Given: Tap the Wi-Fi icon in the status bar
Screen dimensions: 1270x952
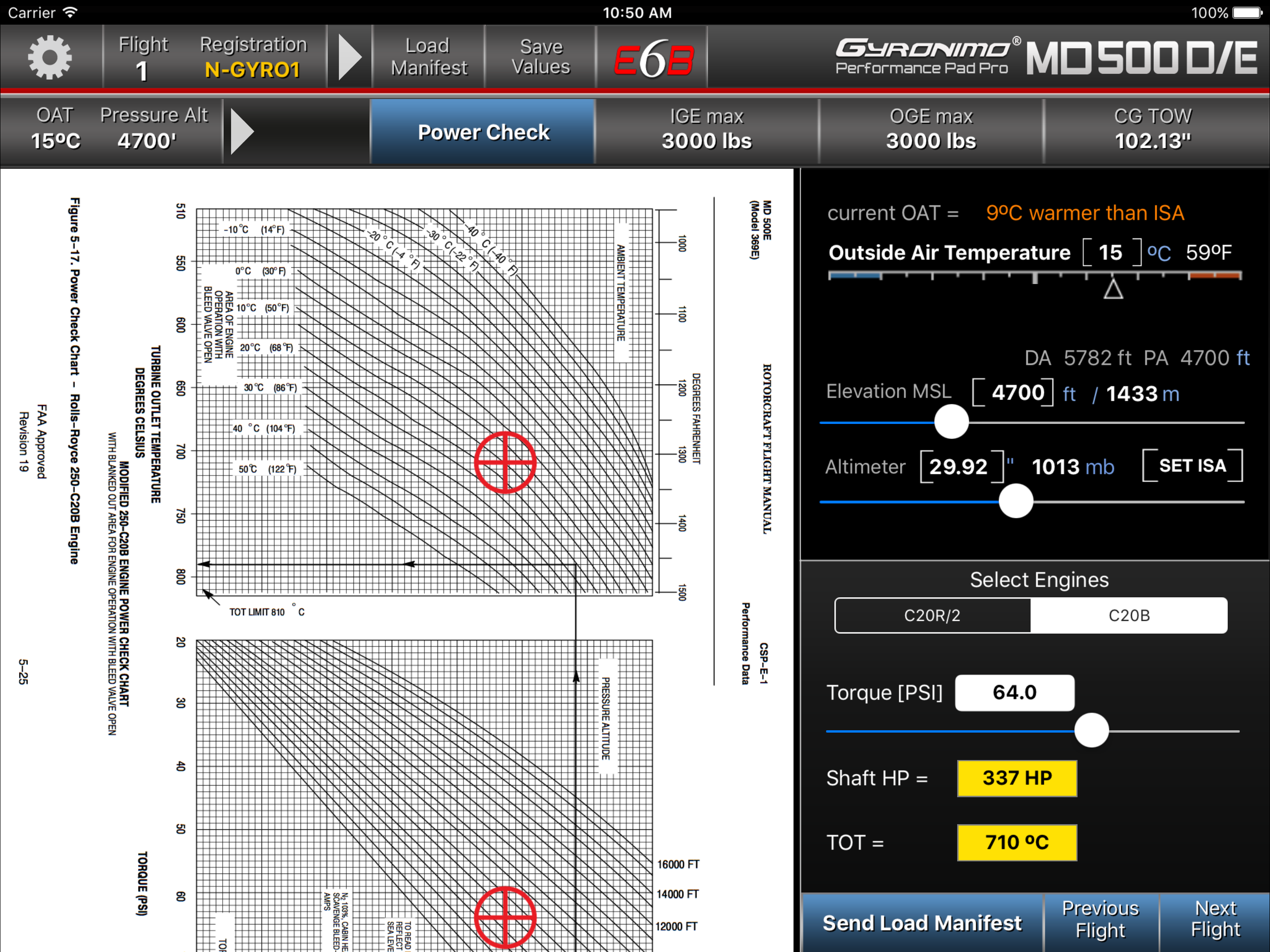Looking at the screenshot, I should (70, 12).
